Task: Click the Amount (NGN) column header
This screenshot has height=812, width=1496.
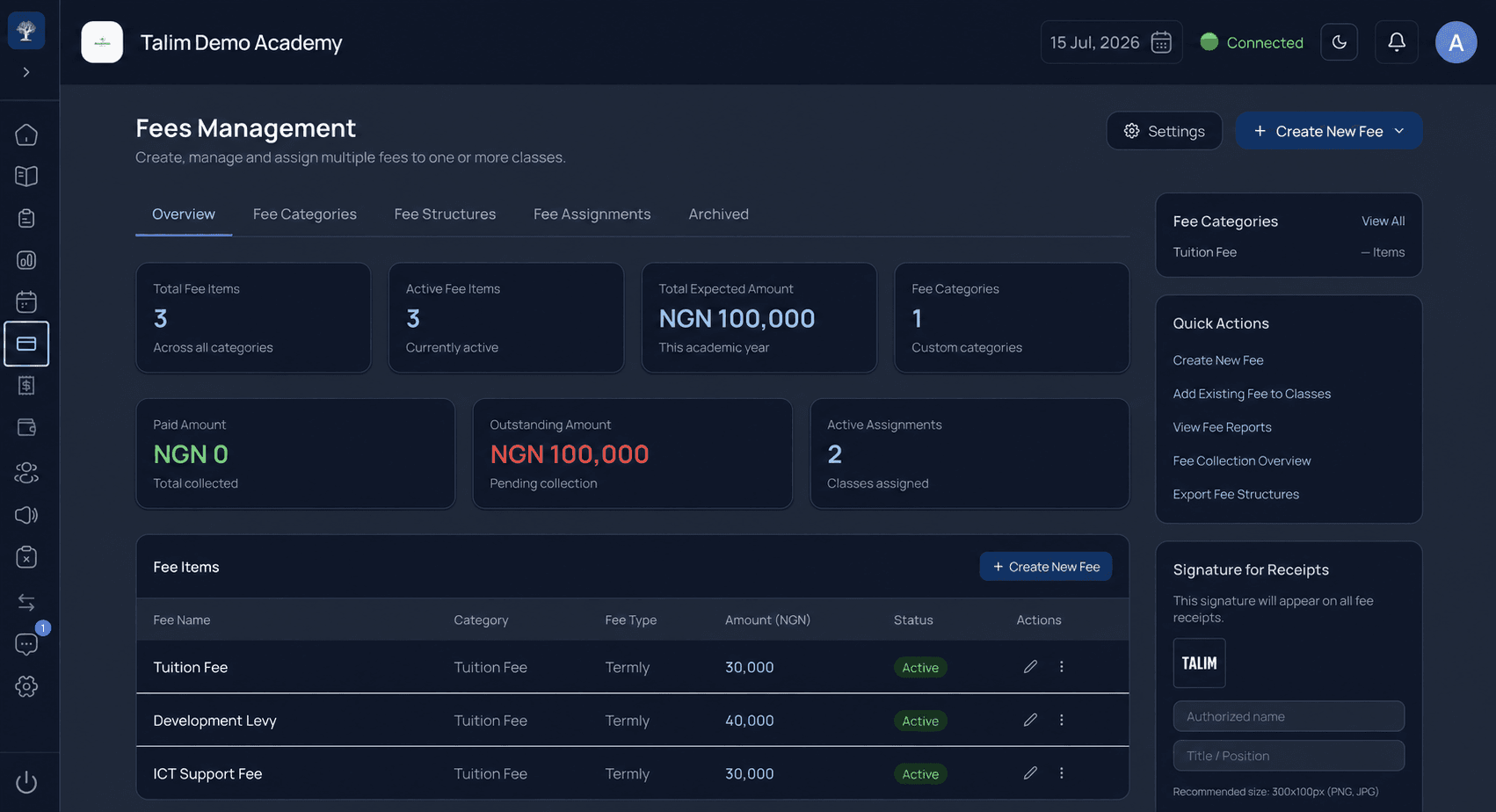Action: (767, 620)
